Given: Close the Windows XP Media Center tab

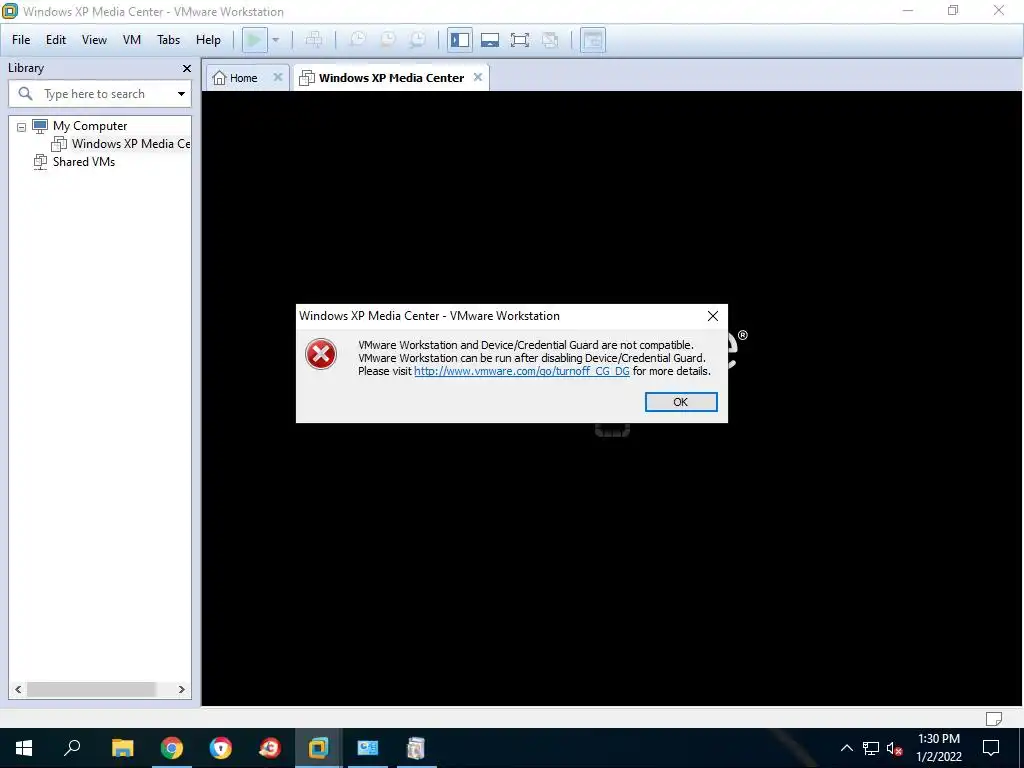Looking at the screenshot, I should tap(478, 77).
